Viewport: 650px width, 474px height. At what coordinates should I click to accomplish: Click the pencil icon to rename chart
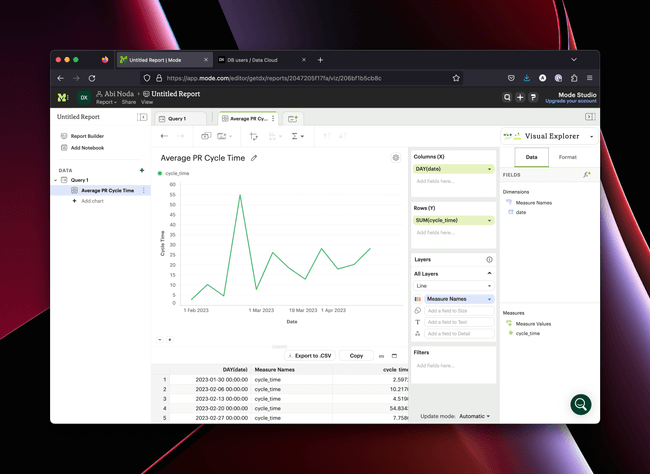pos(254,158)
